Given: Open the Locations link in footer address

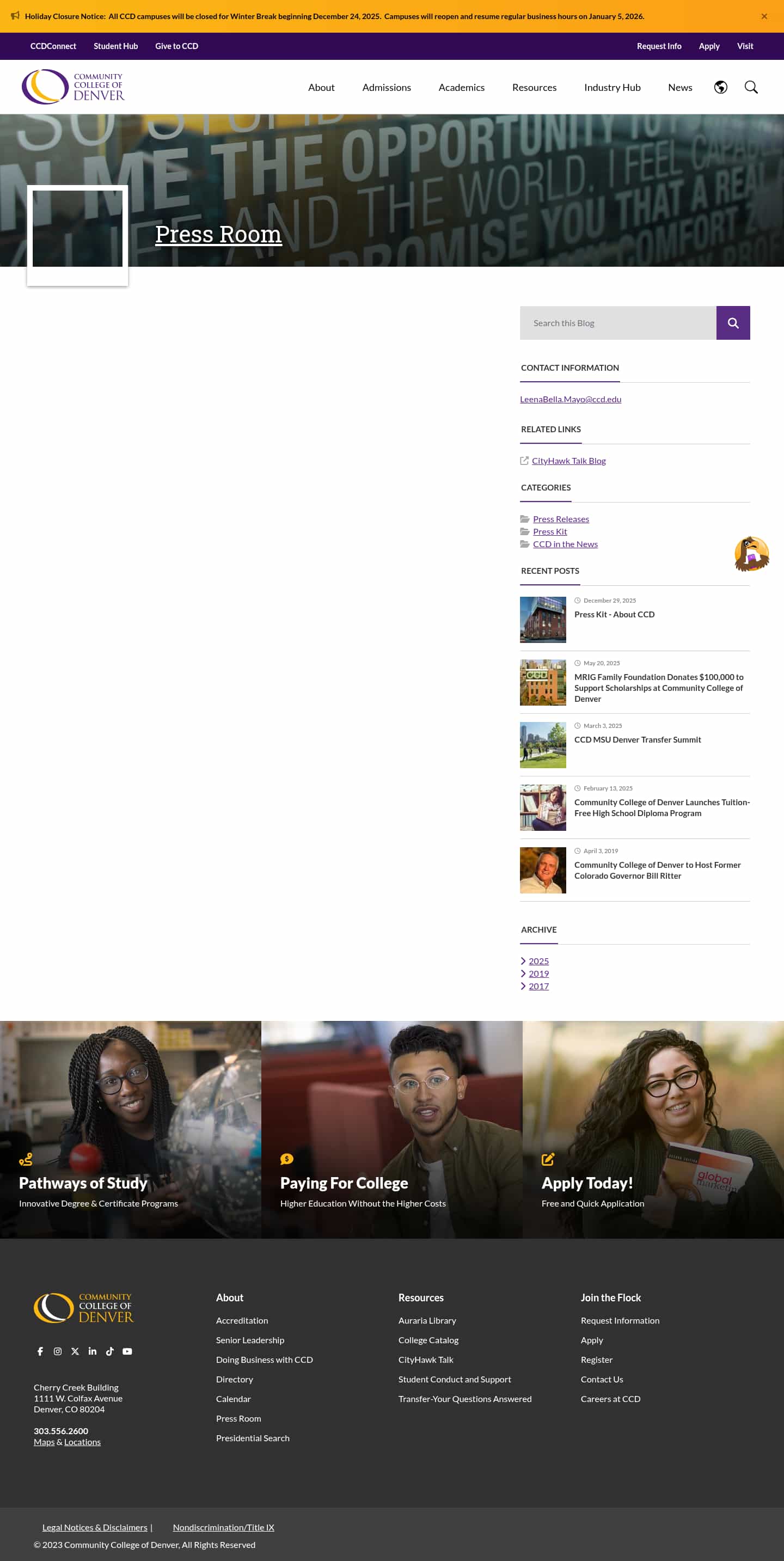Looking at the screenshot, I should (82, 1442).
